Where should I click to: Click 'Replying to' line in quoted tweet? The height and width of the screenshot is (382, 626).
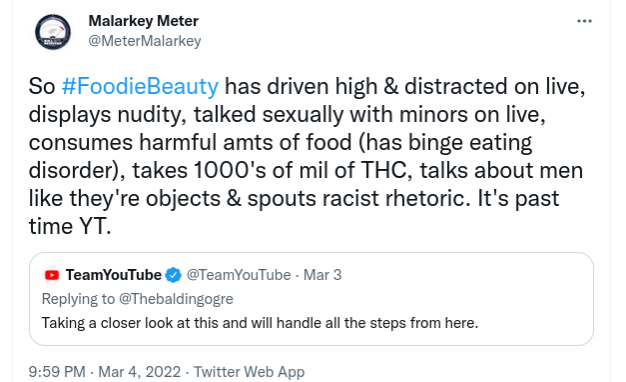pyautogui.click(x=137, y=299)
